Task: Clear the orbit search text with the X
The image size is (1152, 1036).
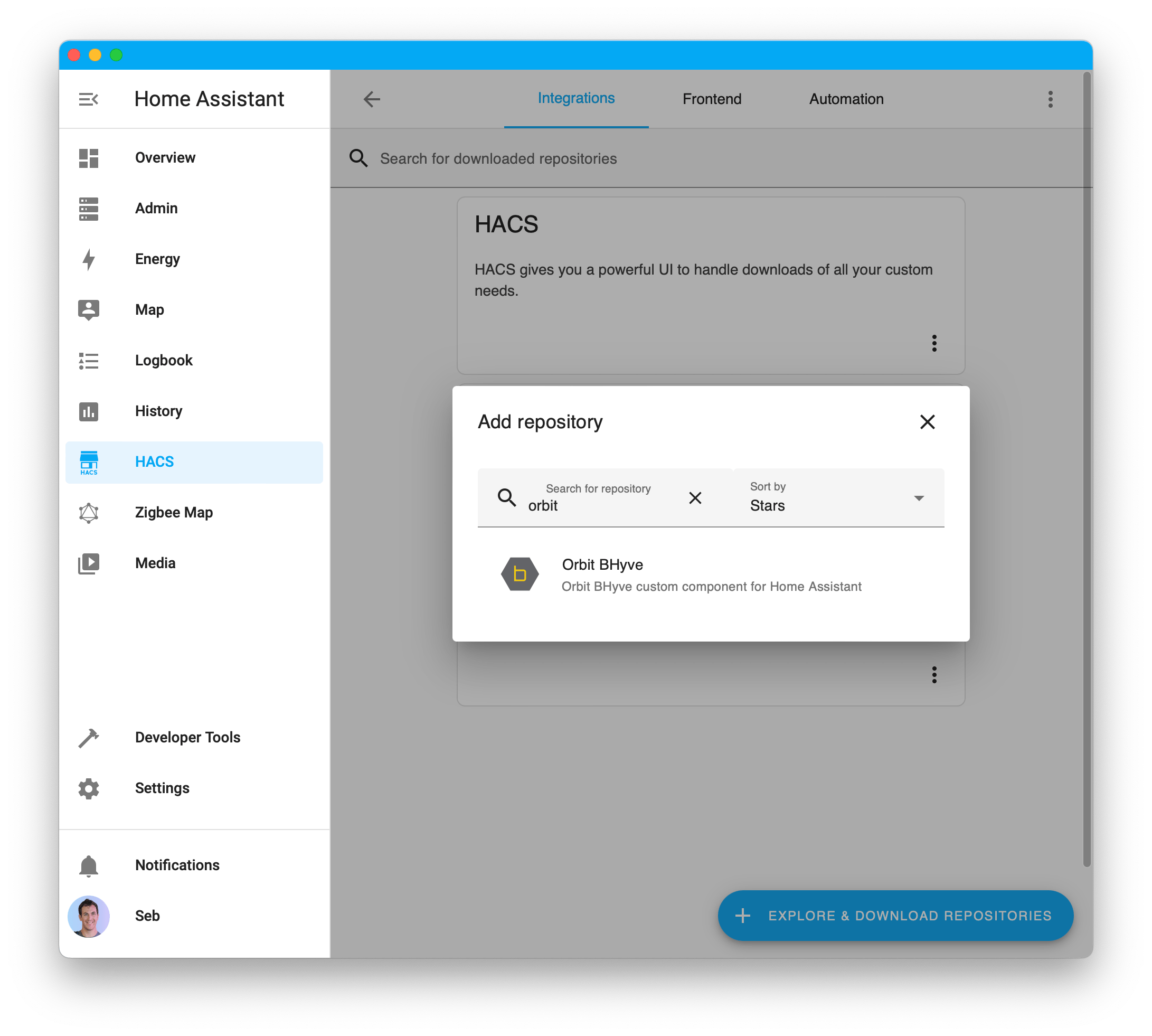Action: pos(695,498)
